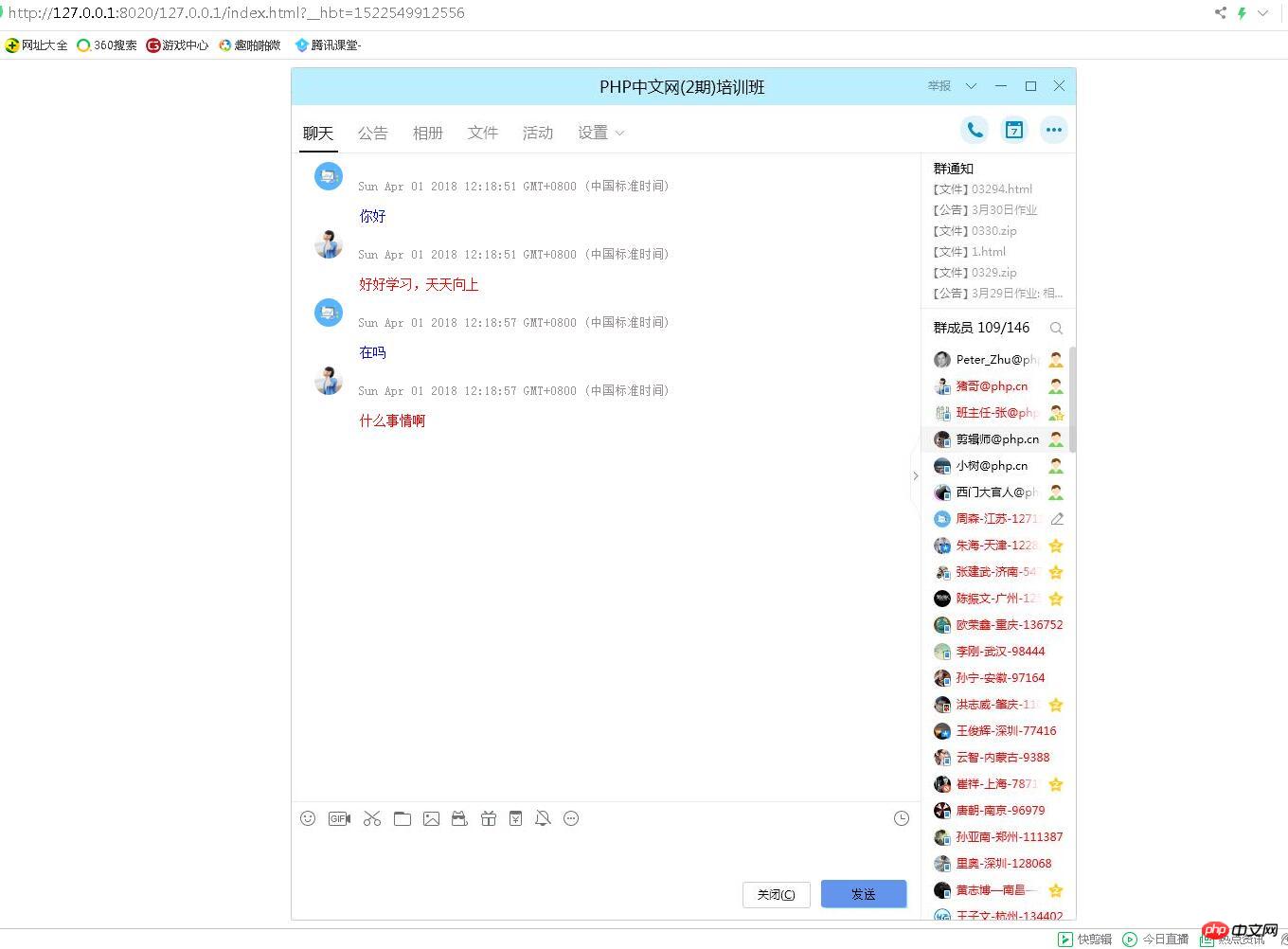Click the send file folder icon

pos(402,818)
